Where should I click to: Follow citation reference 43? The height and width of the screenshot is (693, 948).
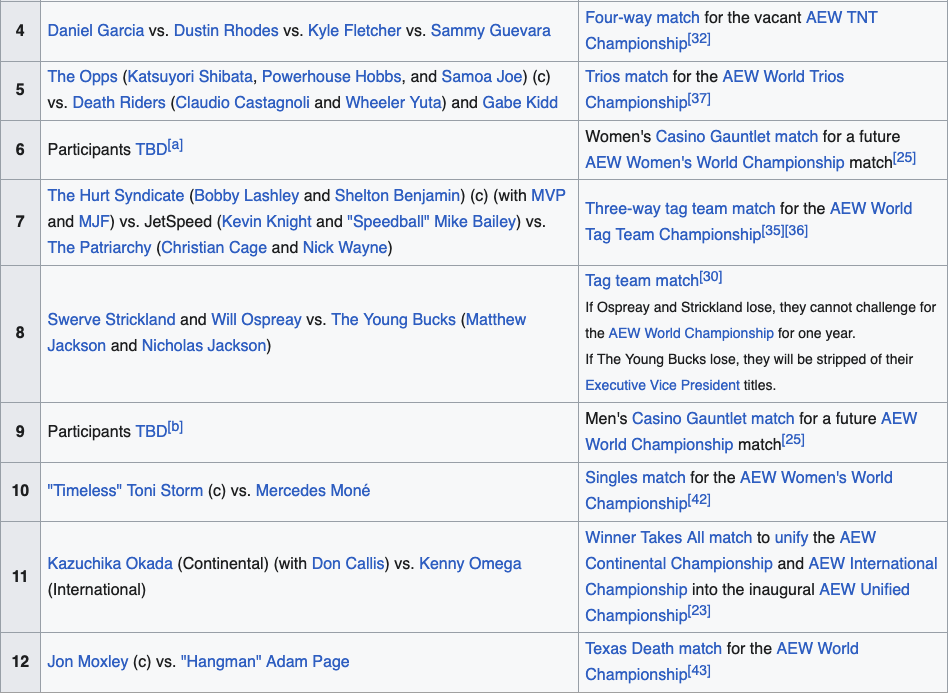700,671
